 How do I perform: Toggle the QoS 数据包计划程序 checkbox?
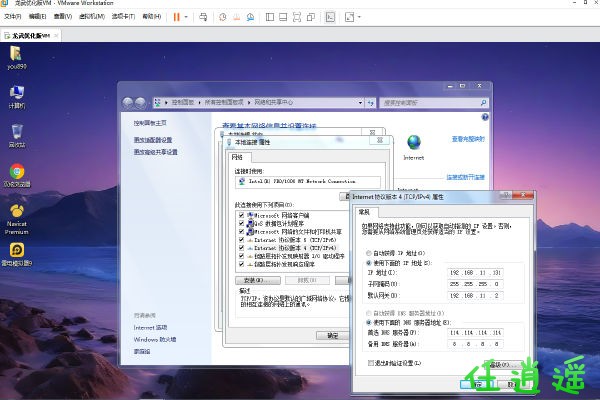tap(241, 224)
